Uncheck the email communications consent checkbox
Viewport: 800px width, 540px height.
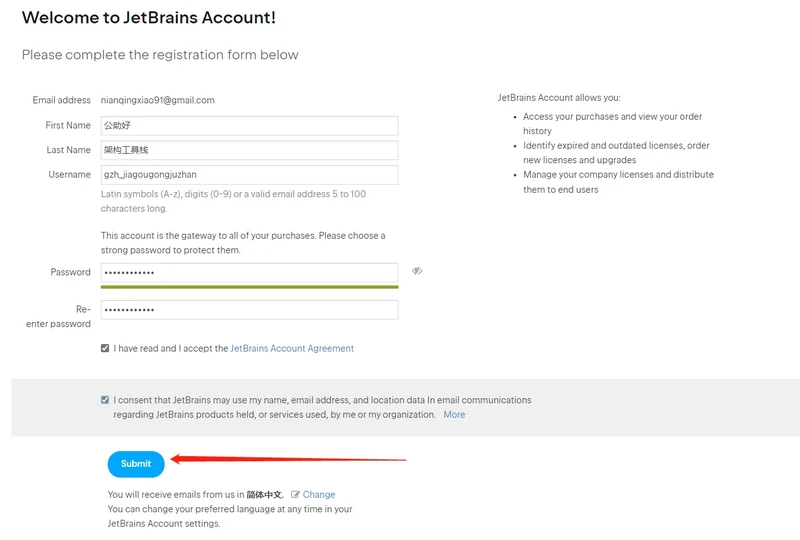click(105, 400)
